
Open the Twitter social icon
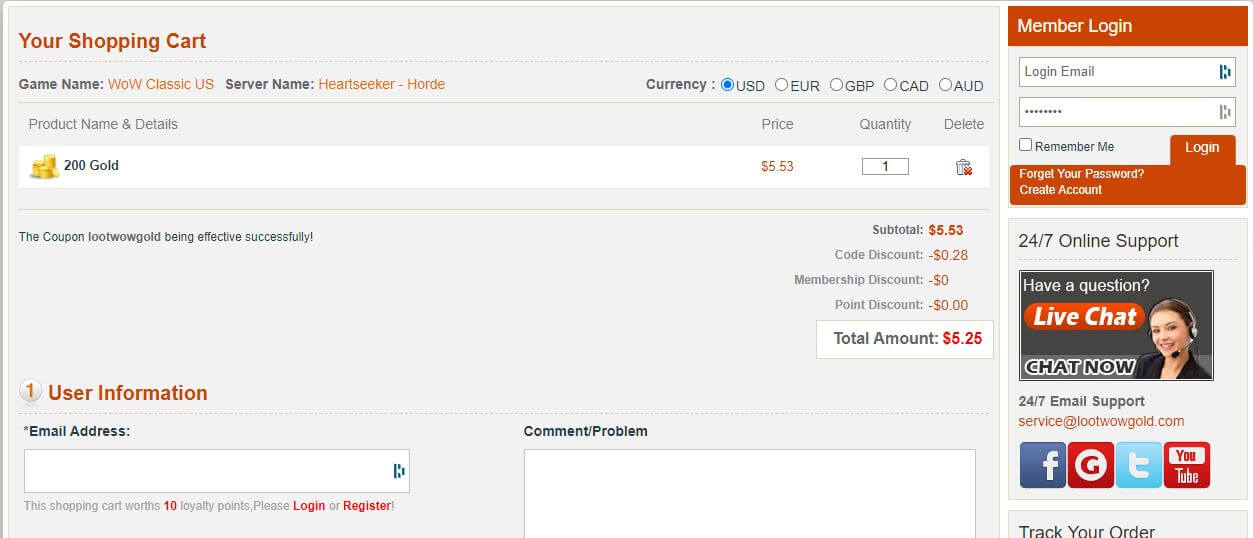[x=1138, y=465]
